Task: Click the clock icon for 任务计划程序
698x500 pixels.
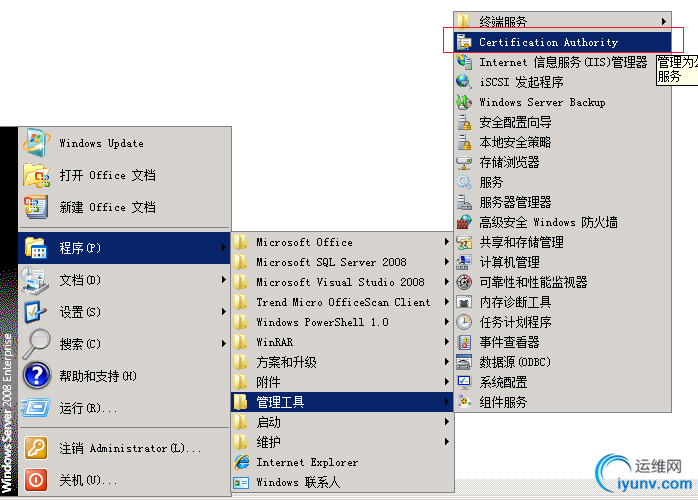Action: [464, 322]
